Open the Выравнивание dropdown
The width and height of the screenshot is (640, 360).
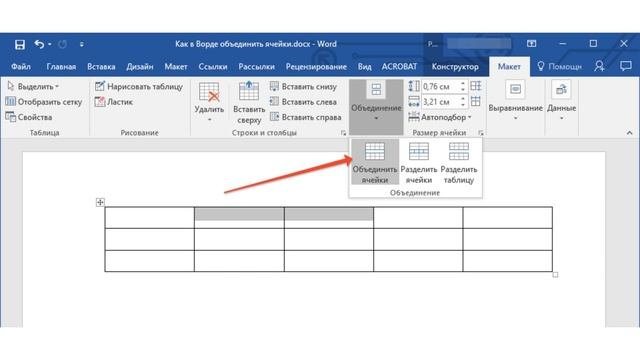pos(516,101)
